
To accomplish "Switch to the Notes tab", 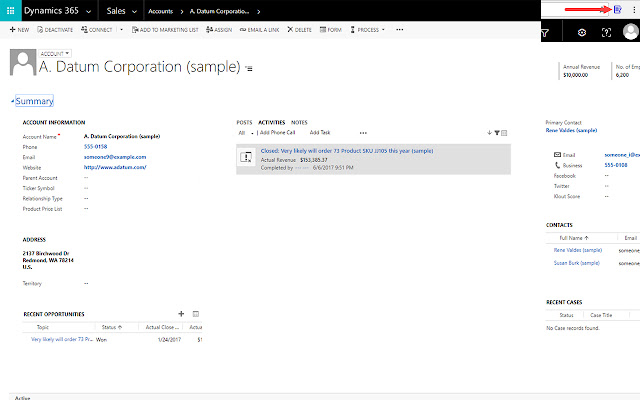I will coord(299,122).
